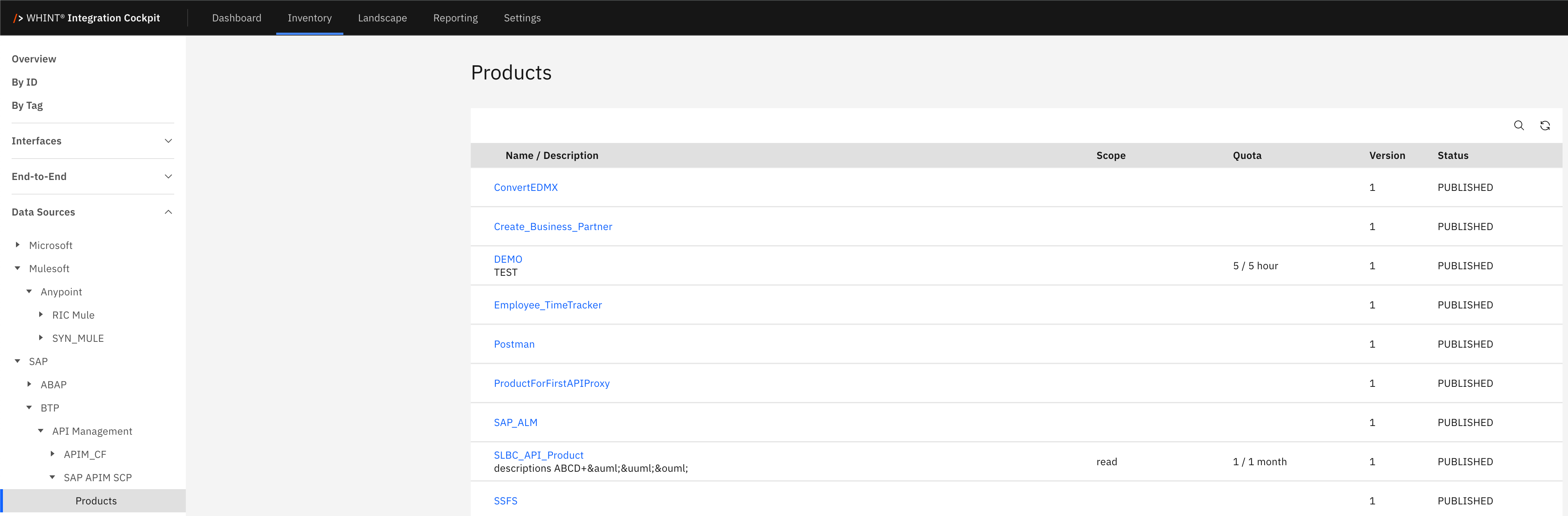Image resolution: width=1568 pixels, height=516 pixels.
Task: Expand the Microsoft tree node arrow
Action: tap(18, 245)
